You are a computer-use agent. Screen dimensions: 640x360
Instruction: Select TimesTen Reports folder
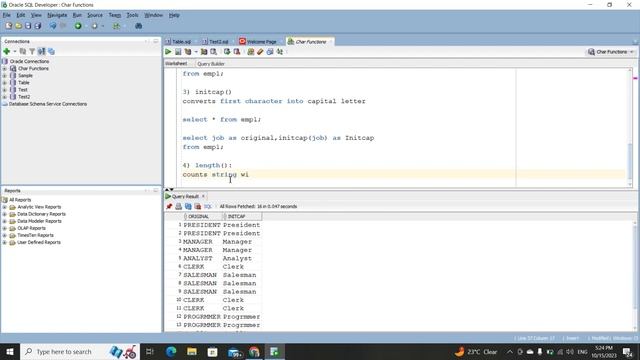(35, 235)
